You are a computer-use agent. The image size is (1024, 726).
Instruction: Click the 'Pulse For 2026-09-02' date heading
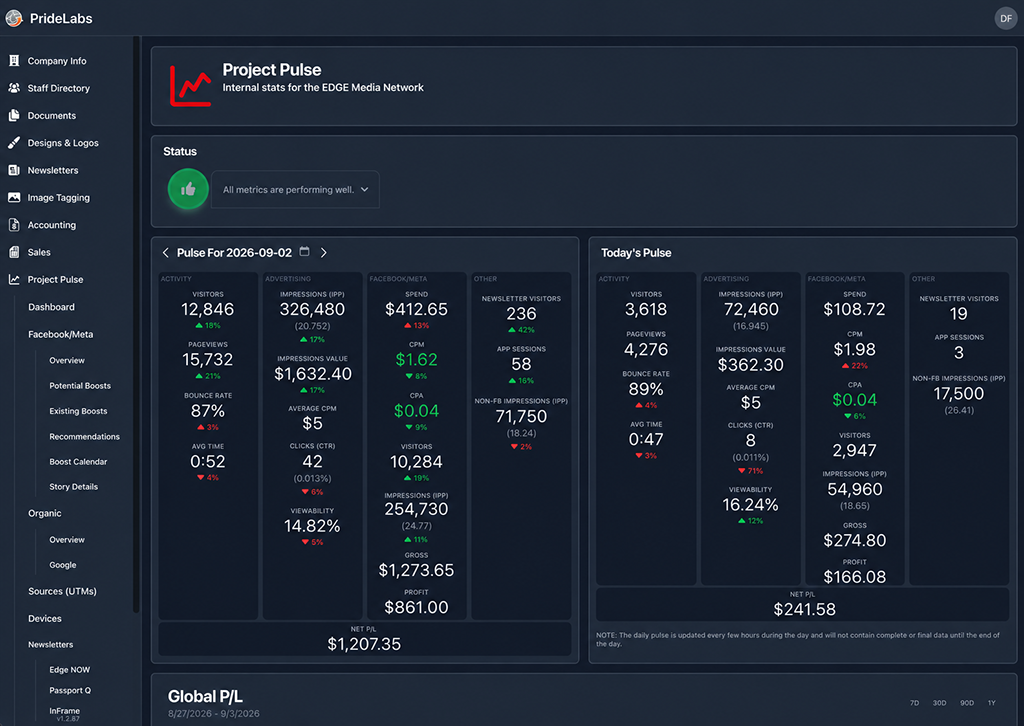[234, 253]
